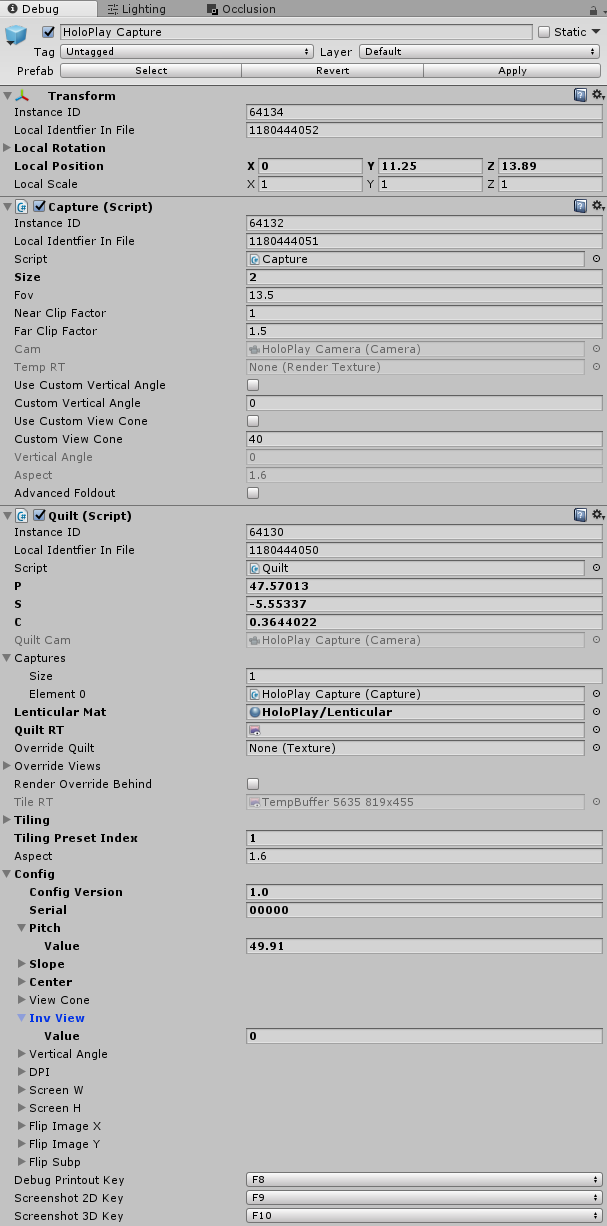
Task: Collapse the Pitch foldout
Action: click(x=22, y=928)
